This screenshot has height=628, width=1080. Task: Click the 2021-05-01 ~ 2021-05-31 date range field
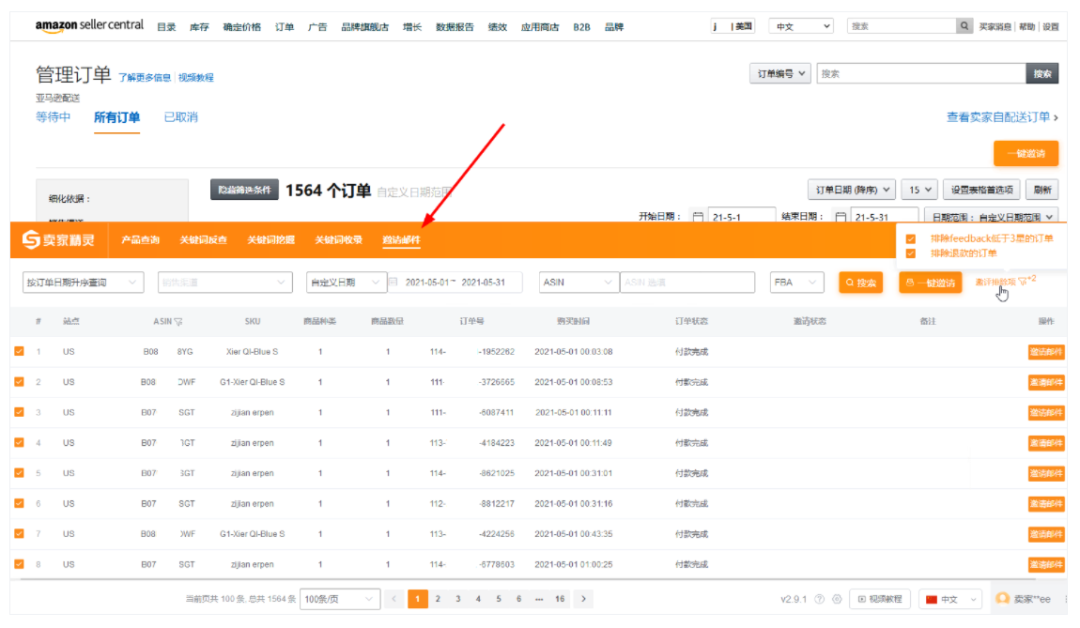pyautogui.click(x=455, y=282)
